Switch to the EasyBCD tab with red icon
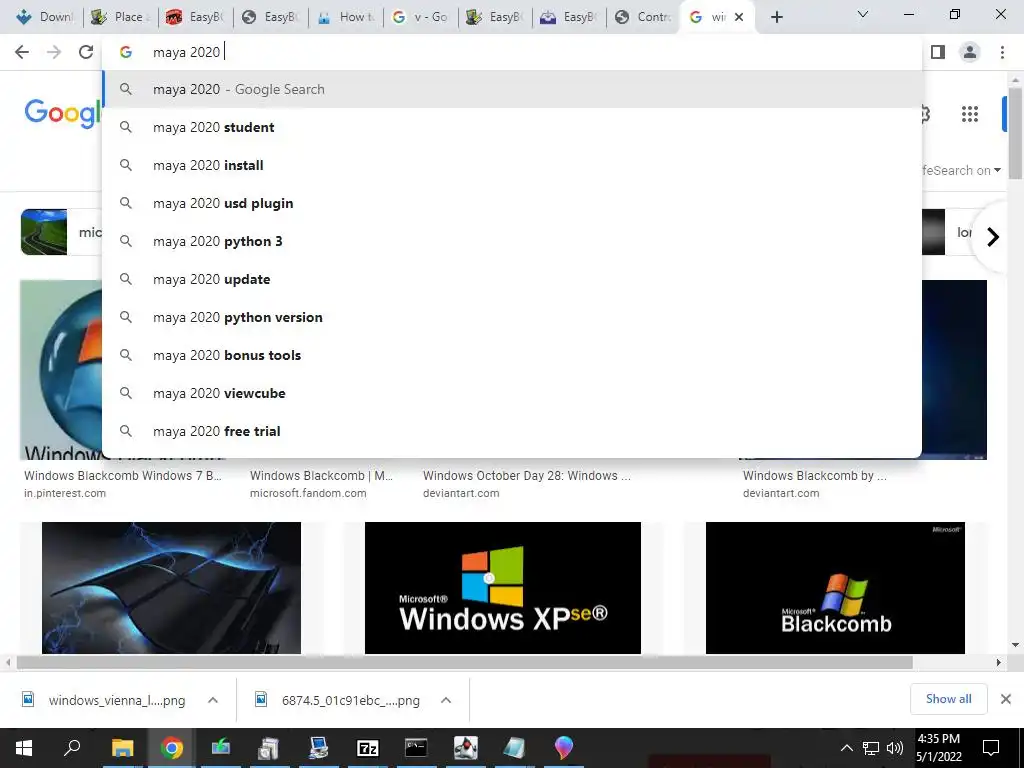The image size is (1024, 768). (195, 17)
